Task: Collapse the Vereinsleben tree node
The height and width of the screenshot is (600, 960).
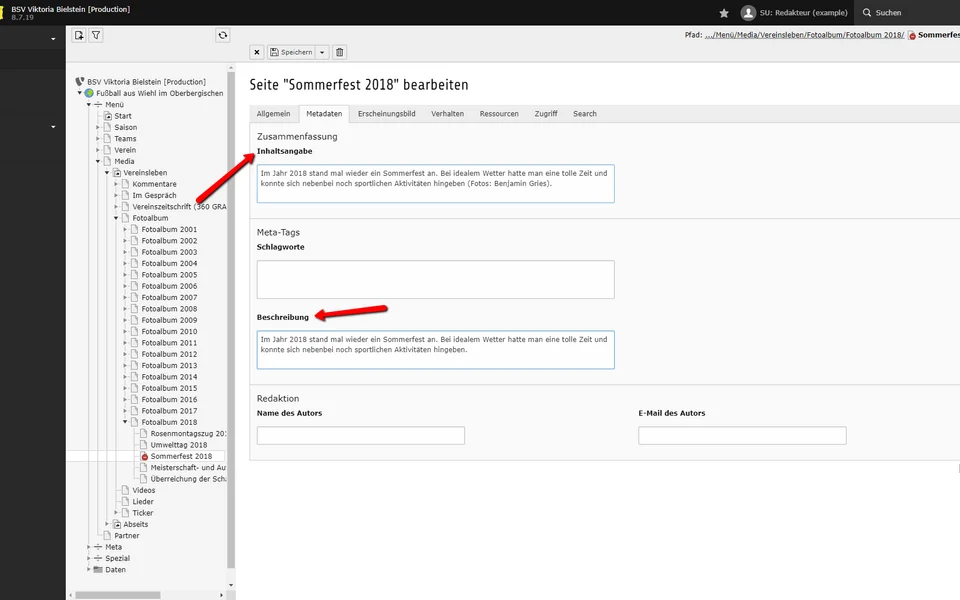Action: (x=107, y=173)
